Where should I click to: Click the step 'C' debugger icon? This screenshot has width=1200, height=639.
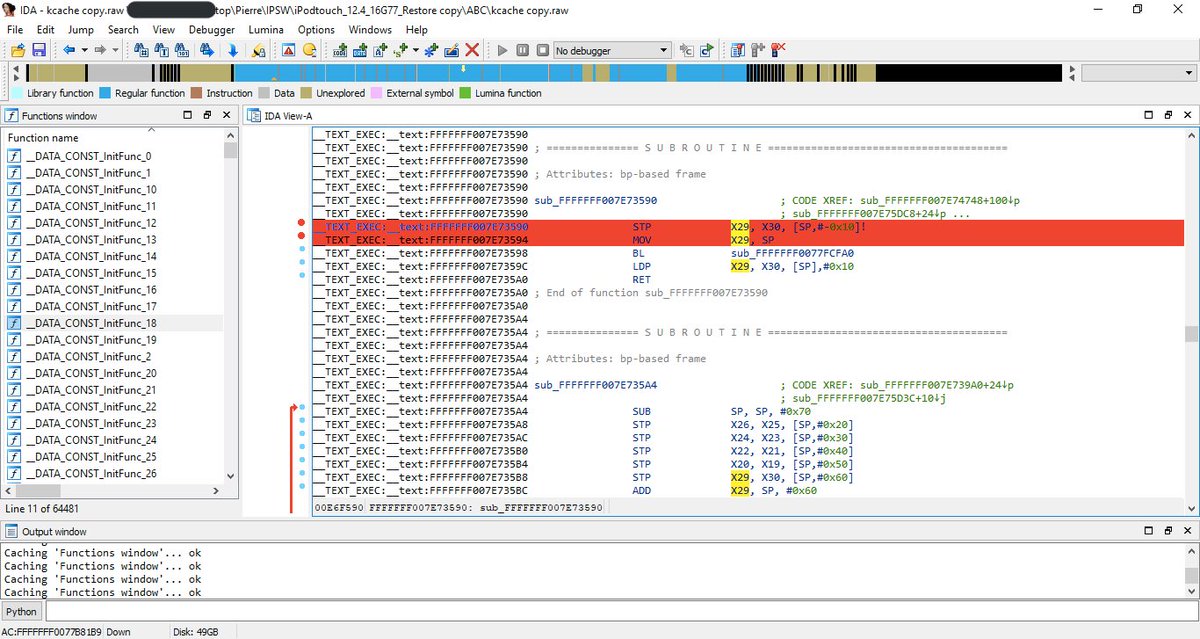click(686, 50)
